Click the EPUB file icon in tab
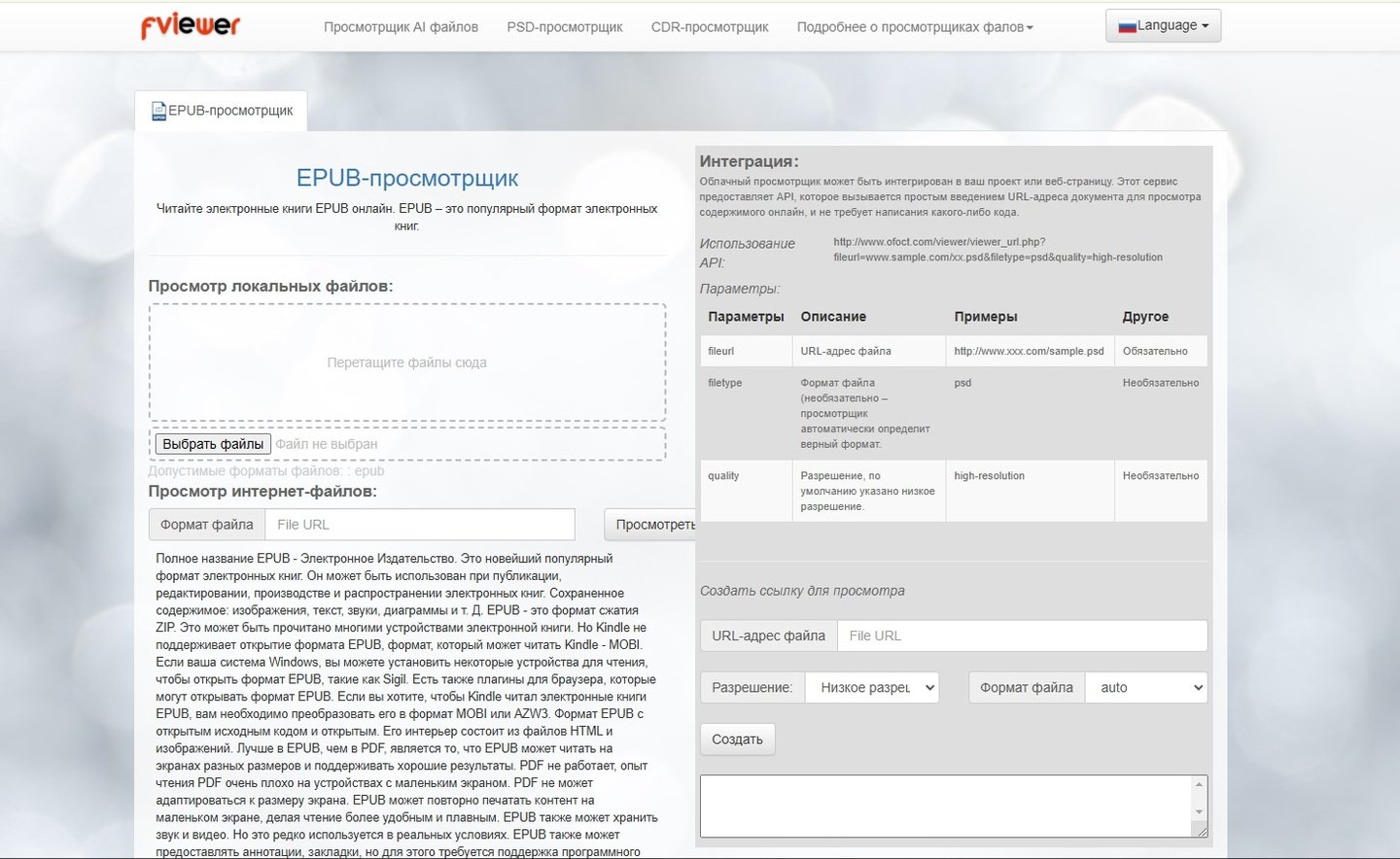Screen dimensions: 1400x859 click(158, 112)
